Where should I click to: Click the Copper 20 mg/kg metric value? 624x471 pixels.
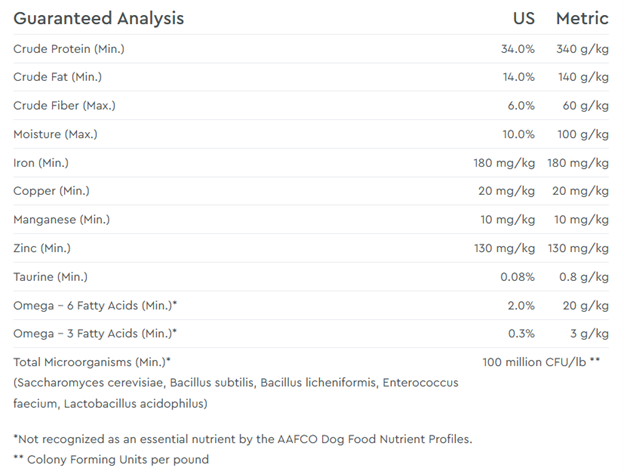pyautogui.click(x=579, y=191)
